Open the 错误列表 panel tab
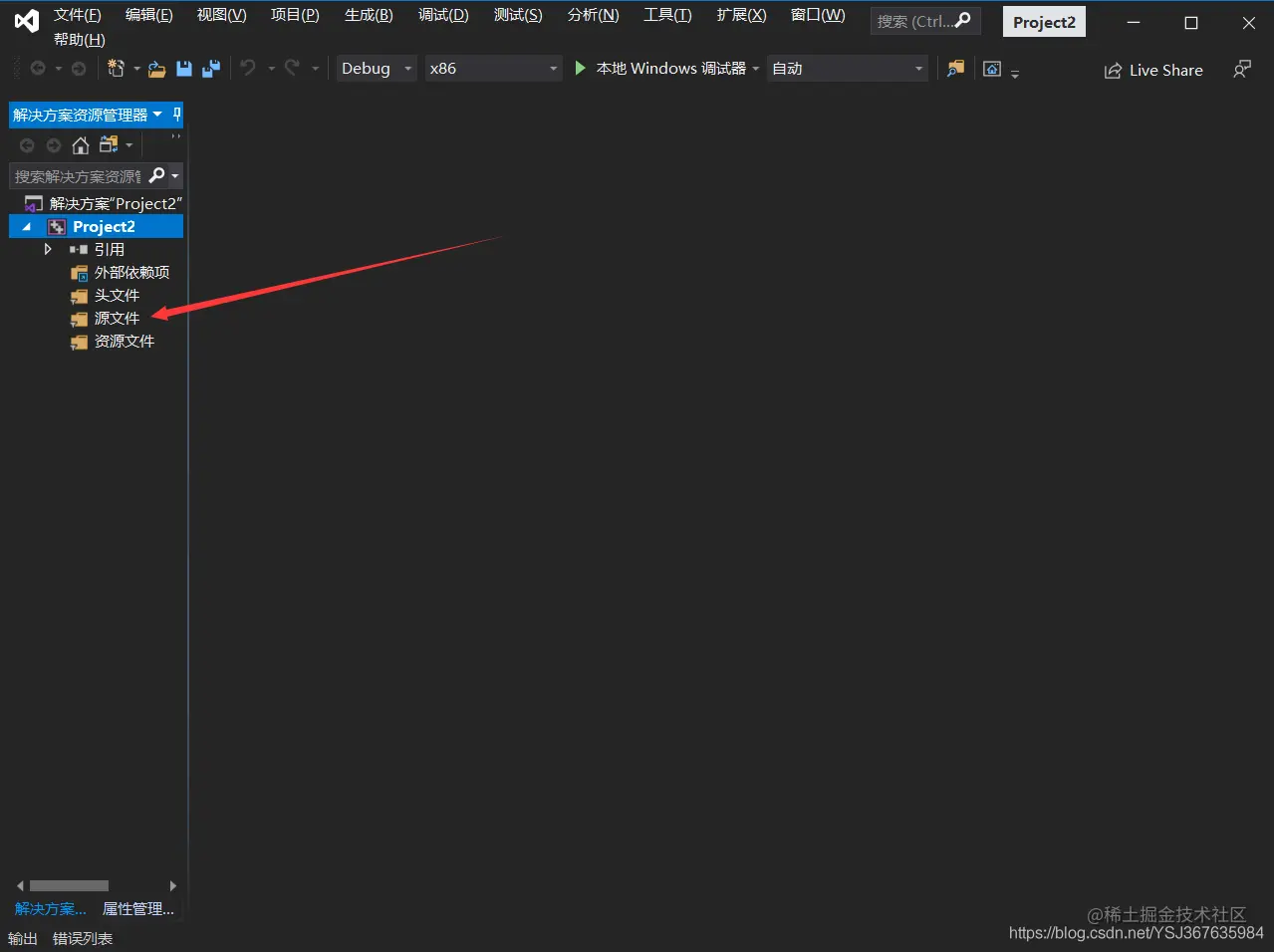 click(83, 938)
